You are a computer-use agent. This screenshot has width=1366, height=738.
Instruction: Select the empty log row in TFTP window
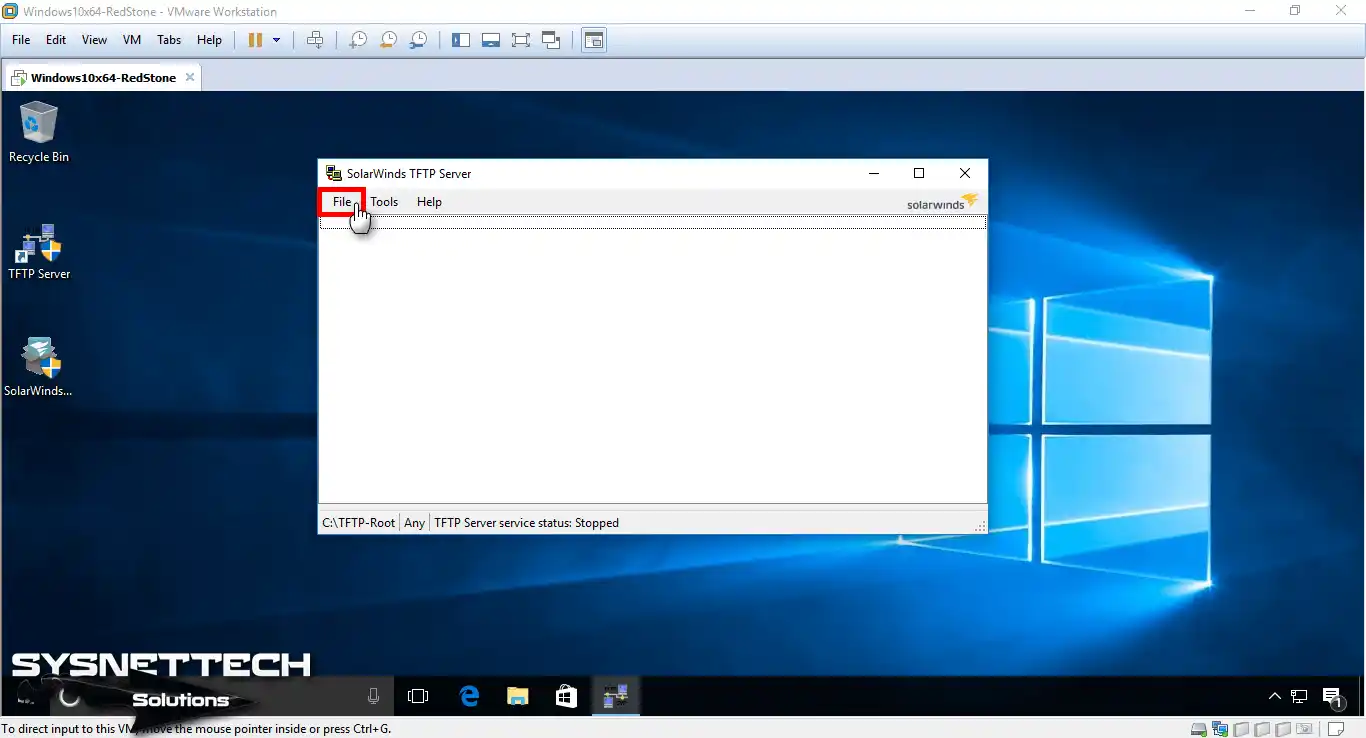pos(653,223)
